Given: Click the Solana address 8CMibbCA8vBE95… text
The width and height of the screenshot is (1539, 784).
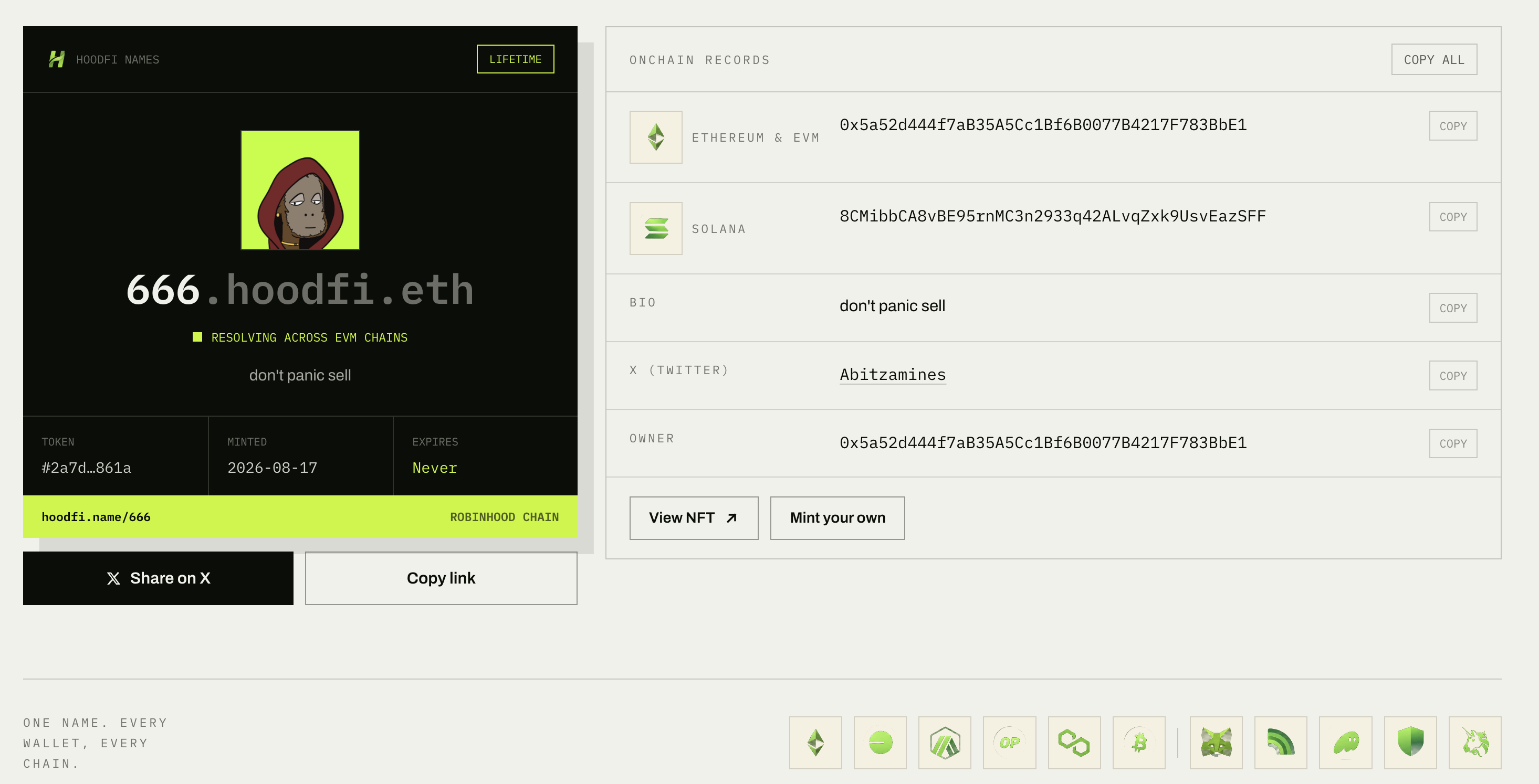Looking at the screenshot, I should [x=1052, y=216].
